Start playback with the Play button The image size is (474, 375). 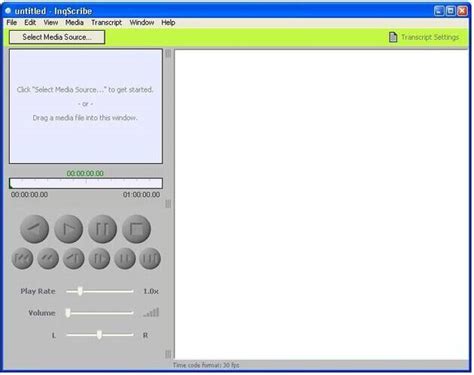69,229
